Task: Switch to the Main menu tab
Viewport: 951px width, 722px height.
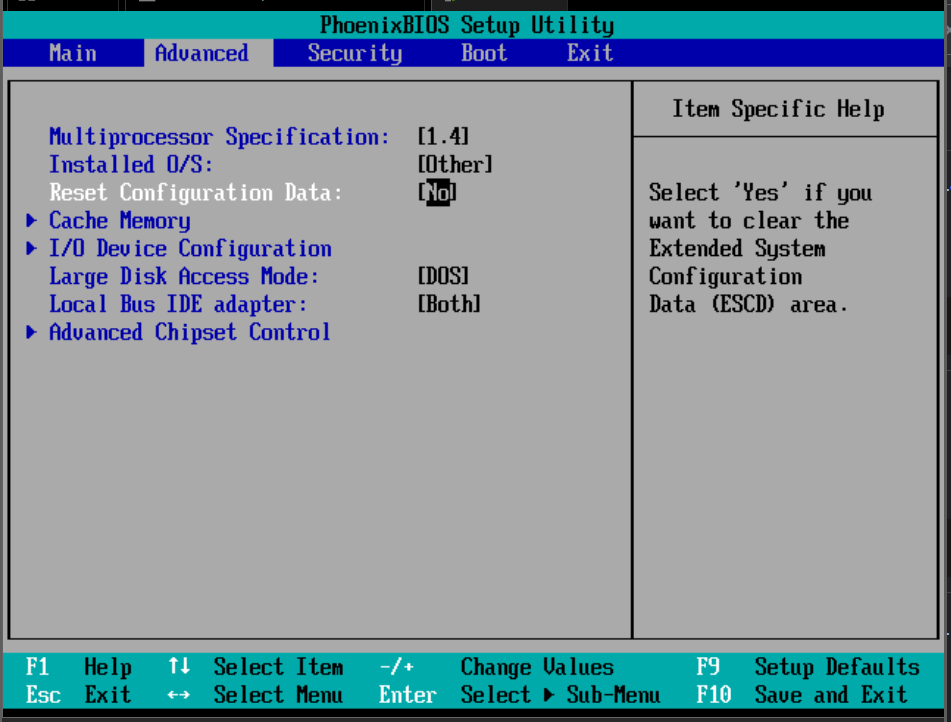Action: pos(73,53)
